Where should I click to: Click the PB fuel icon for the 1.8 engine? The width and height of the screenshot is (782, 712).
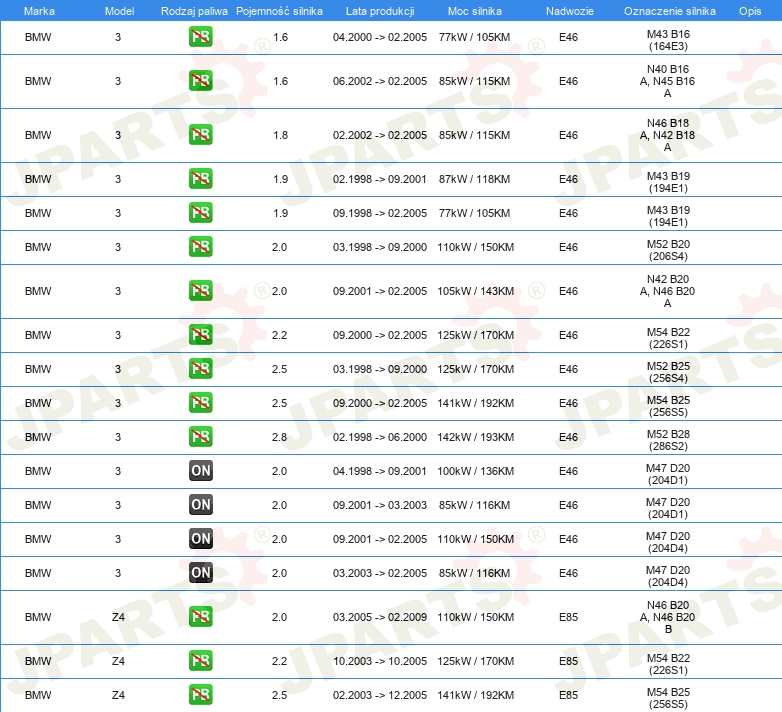(x=200, y=135)
